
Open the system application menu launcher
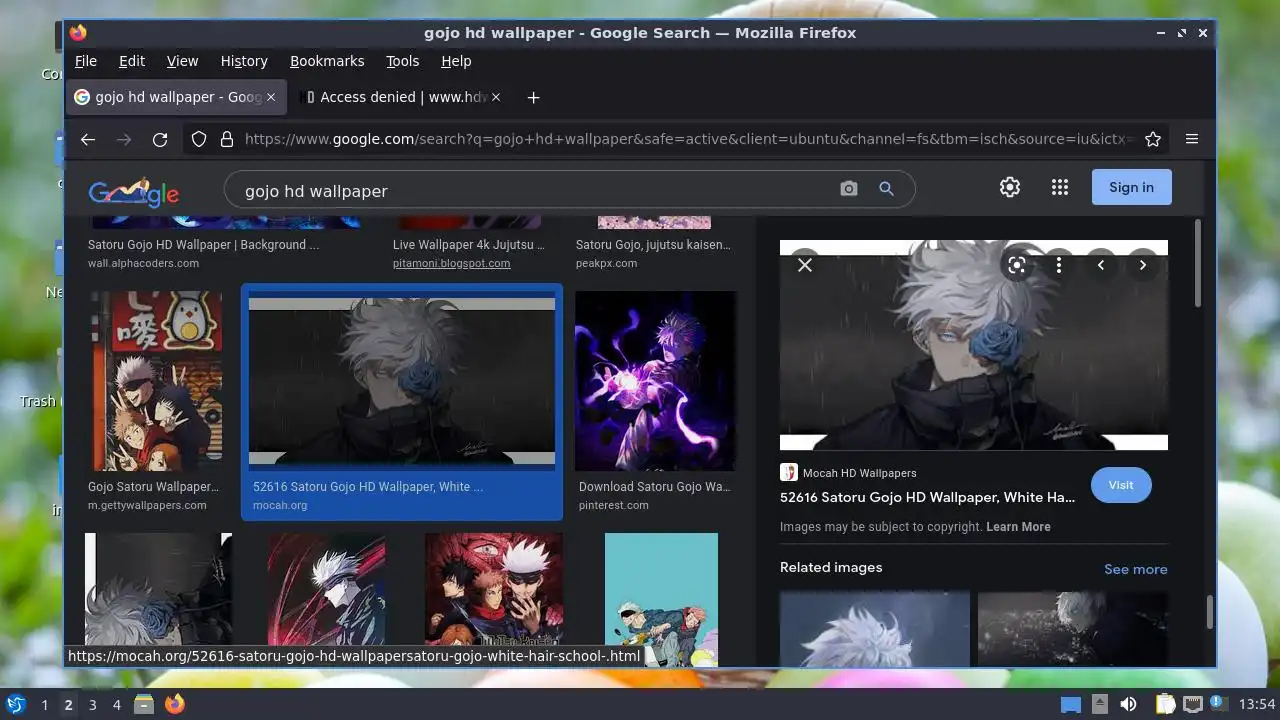(15, 704)
